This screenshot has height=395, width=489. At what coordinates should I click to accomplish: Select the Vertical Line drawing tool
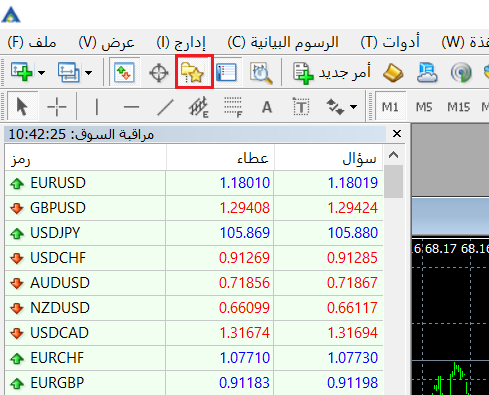tap(97, 107)
